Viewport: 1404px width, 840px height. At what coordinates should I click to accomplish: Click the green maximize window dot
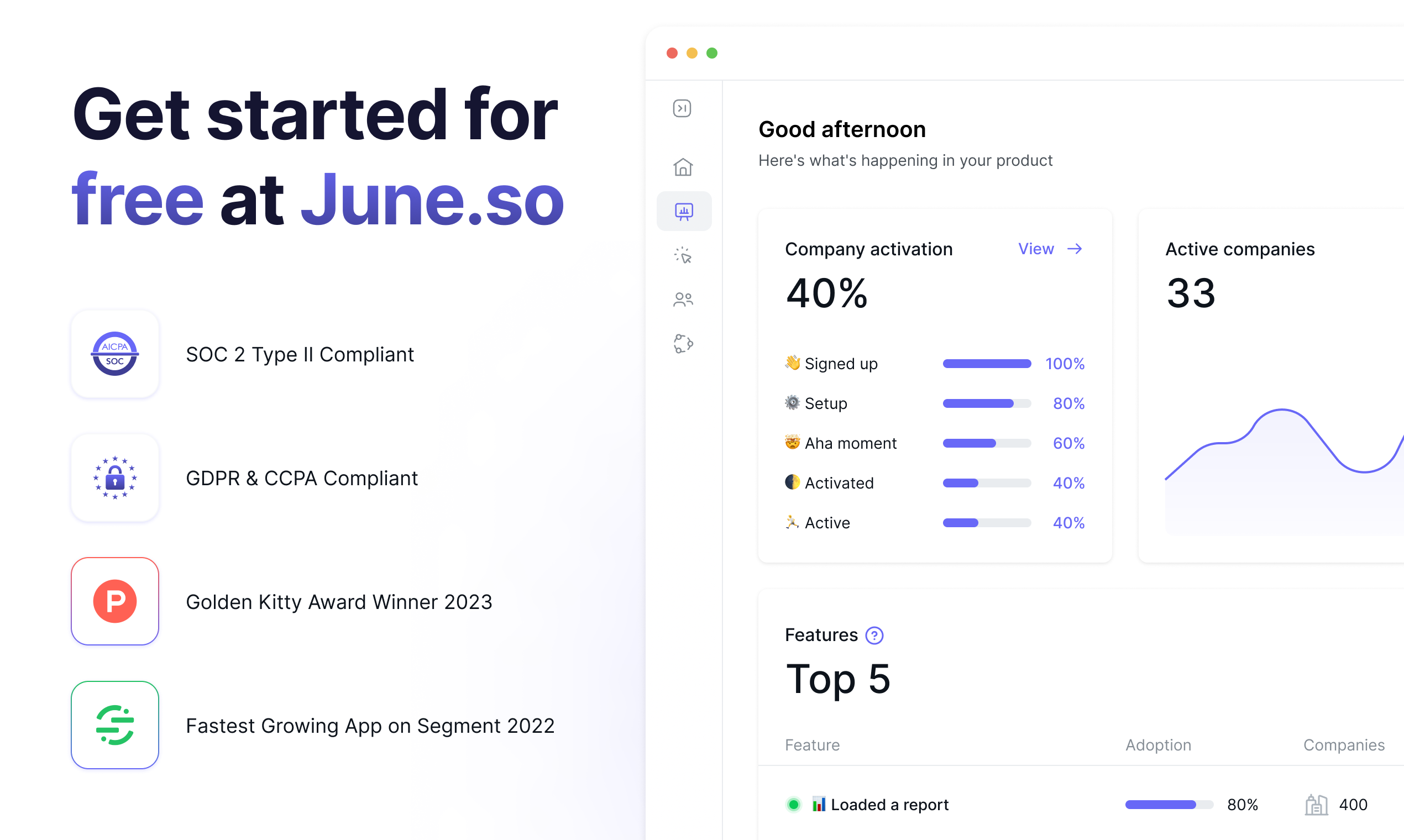click(711, 53)
